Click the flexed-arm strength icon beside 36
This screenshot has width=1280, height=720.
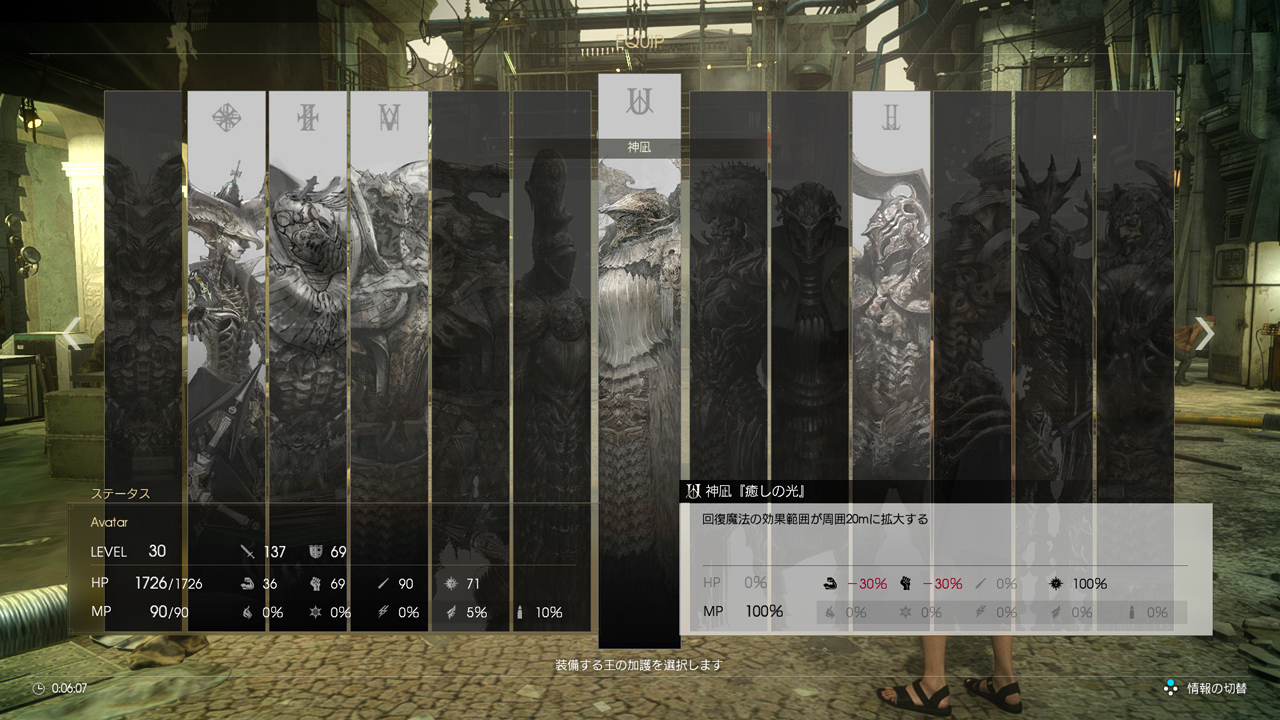(248, 583)
